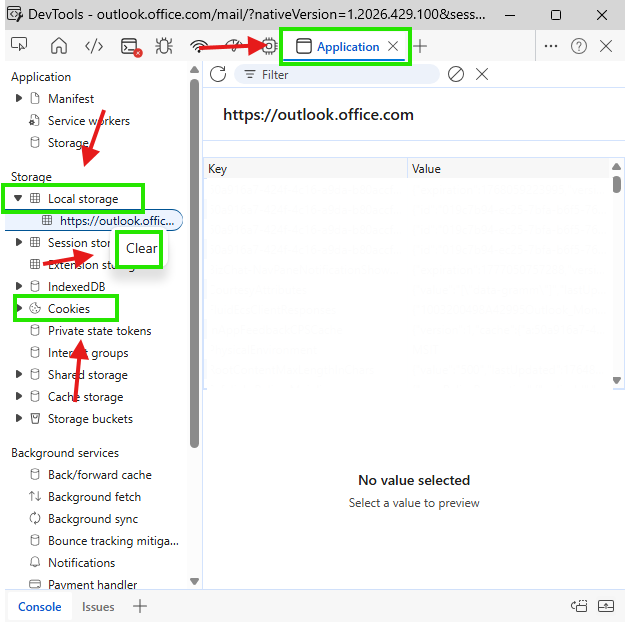Switch to the Console drawer tab
Viewport: 625px width, 622px height.
[39, 606]
